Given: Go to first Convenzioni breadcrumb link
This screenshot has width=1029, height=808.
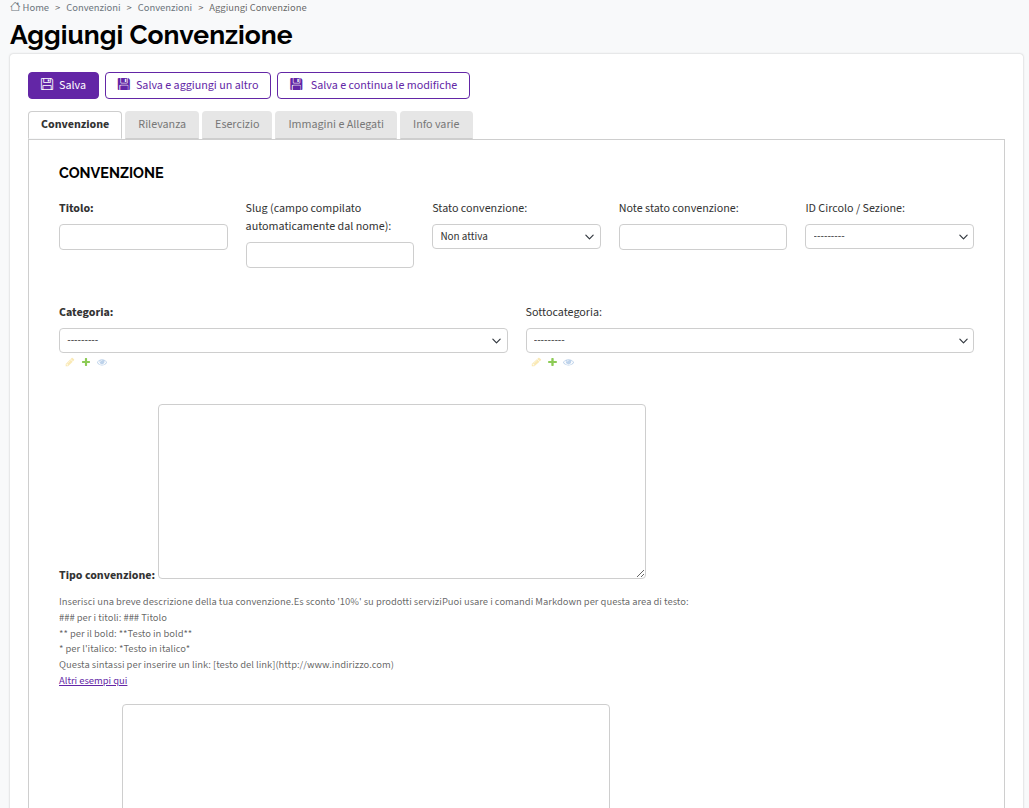Looking at the screenshot, I should (93, 8).
